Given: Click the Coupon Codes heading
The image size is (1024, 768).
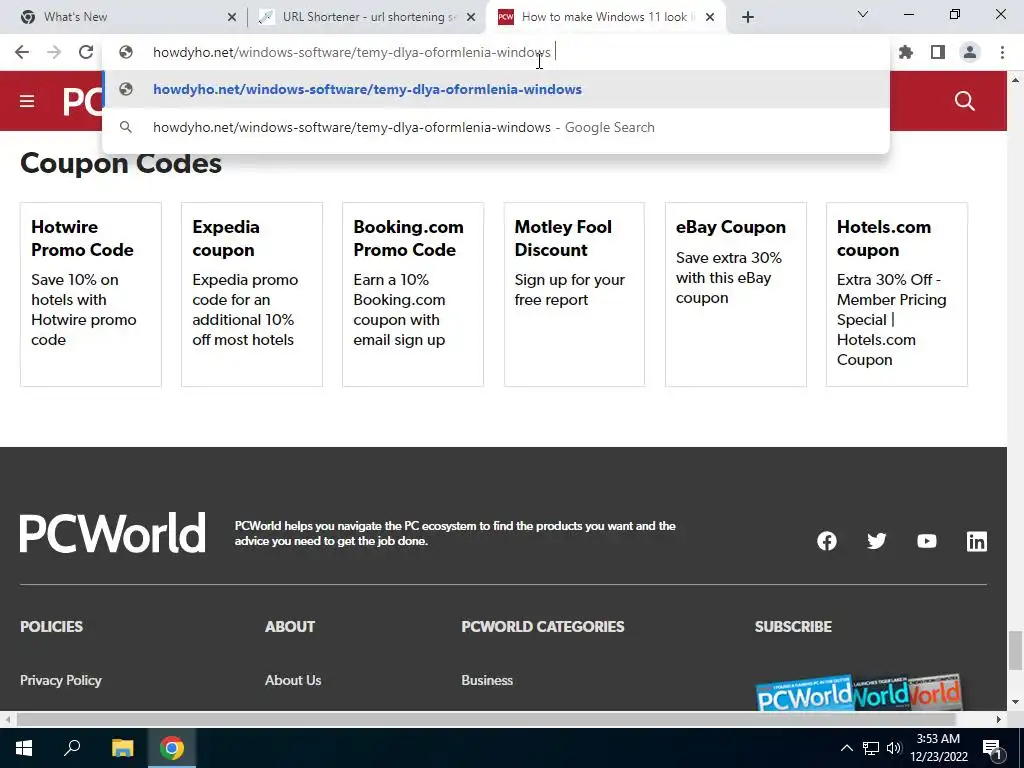Looking at the screenshot, I should pos(121,163).
